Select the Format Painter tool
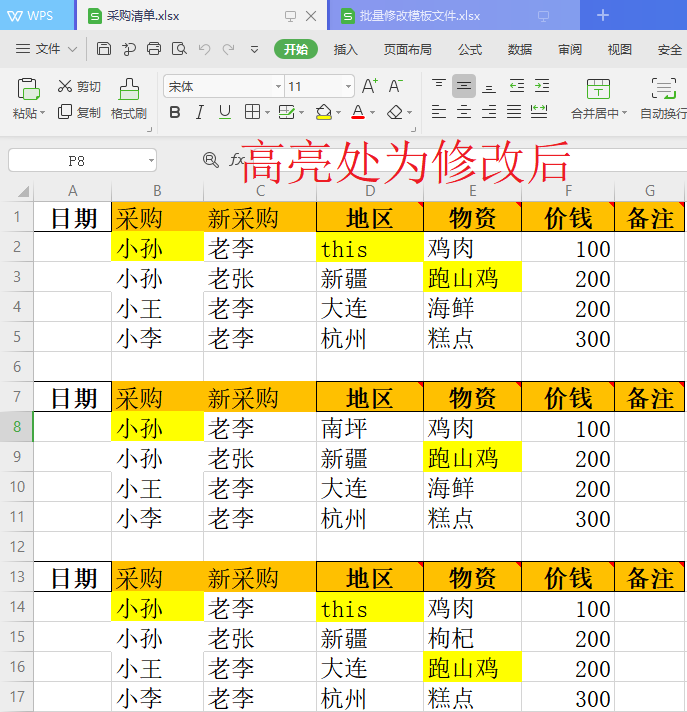Image resolution: width=687 pixels, height=712 pixels. [129, 99]
